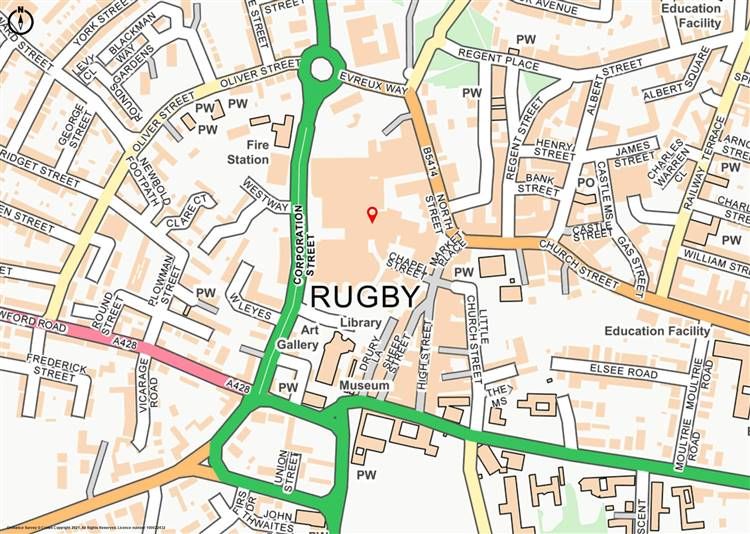Click the PO post office marker

[x=585, y=183]
